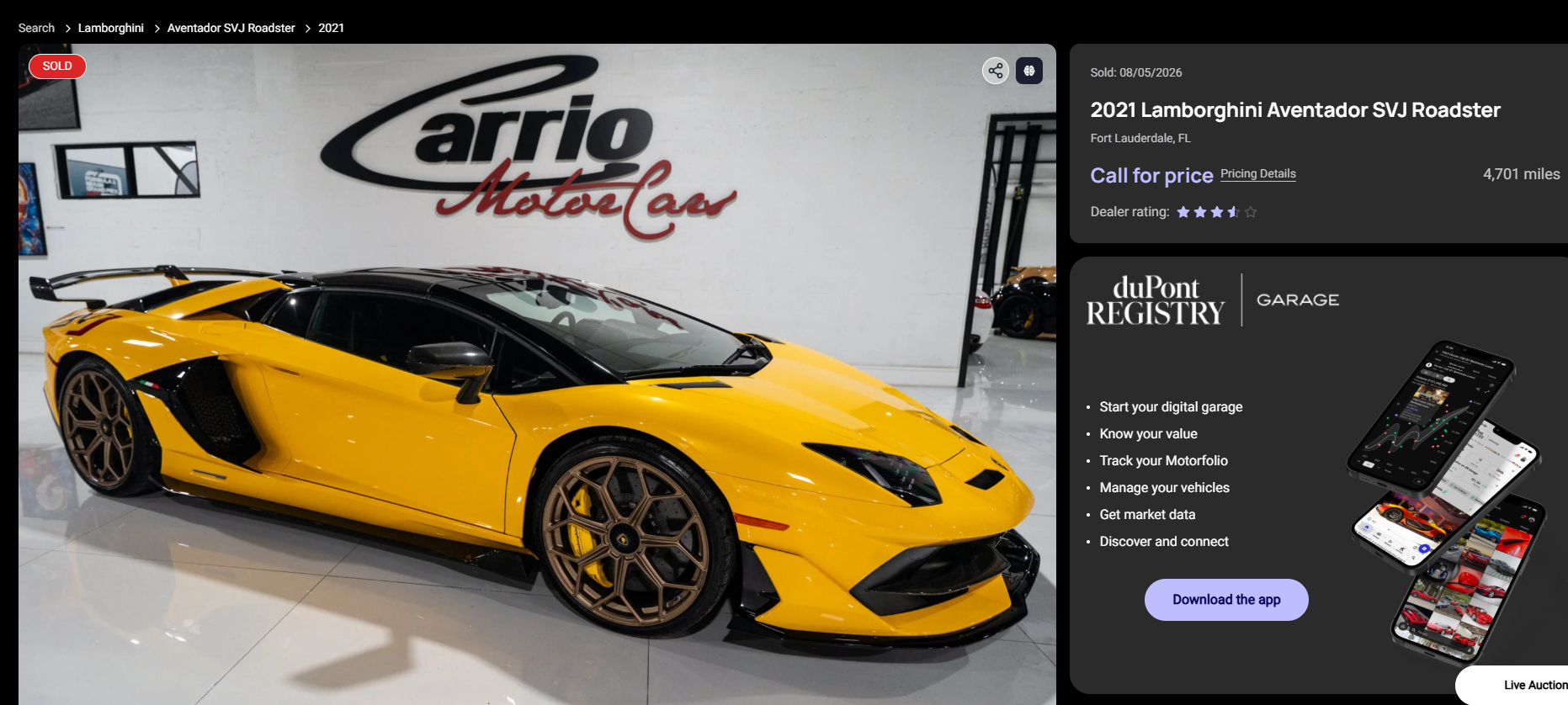Click the 4,701 miles mileage text
The height and width of the screenshot is (705, 1568).
[1521, 174]
